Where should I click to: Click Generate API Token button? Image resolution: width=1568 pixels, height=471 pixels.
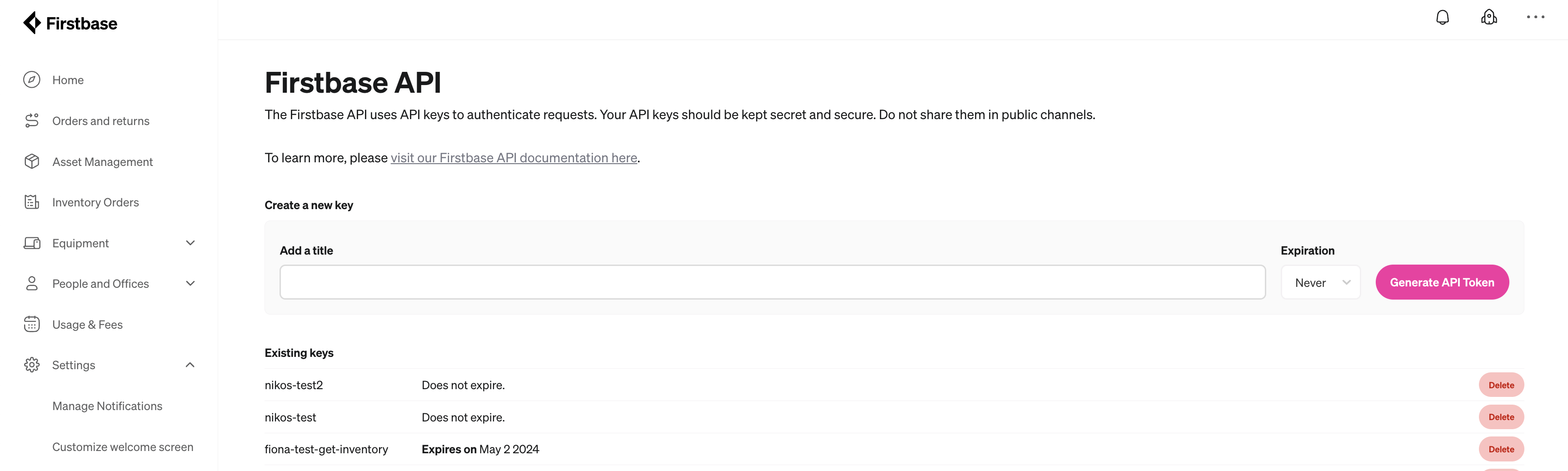pos(1441,282)
